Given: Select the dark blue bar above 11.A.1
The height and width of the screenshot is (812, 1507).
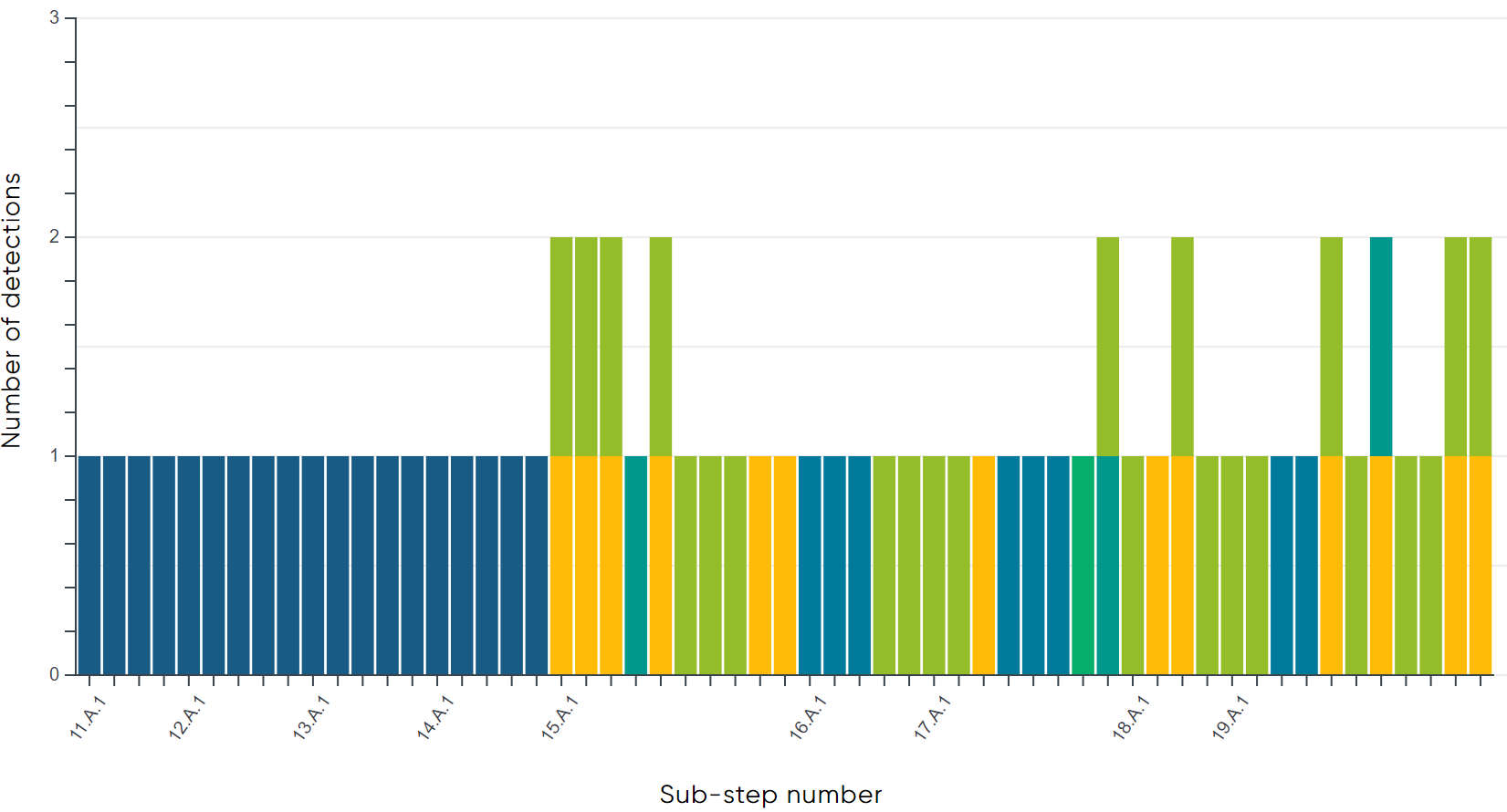Looking at the screenshot, I should (x=89, y=566).
